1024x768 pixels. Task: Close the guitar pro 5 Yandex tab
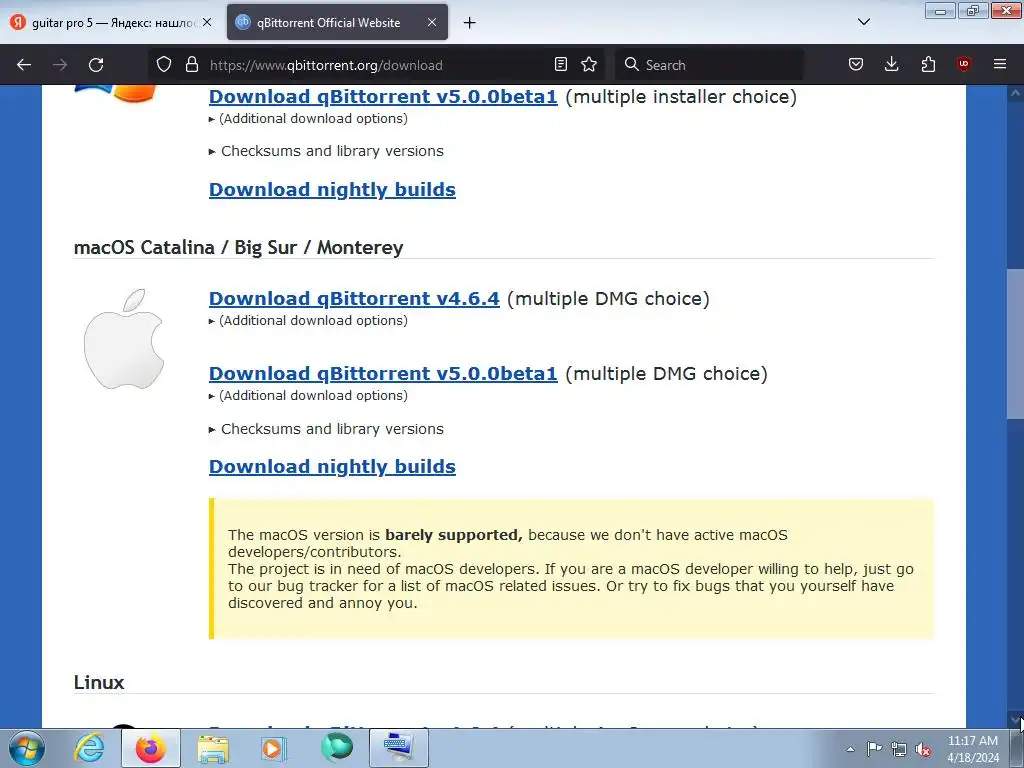pyautogui.click(x=207, y=22)
